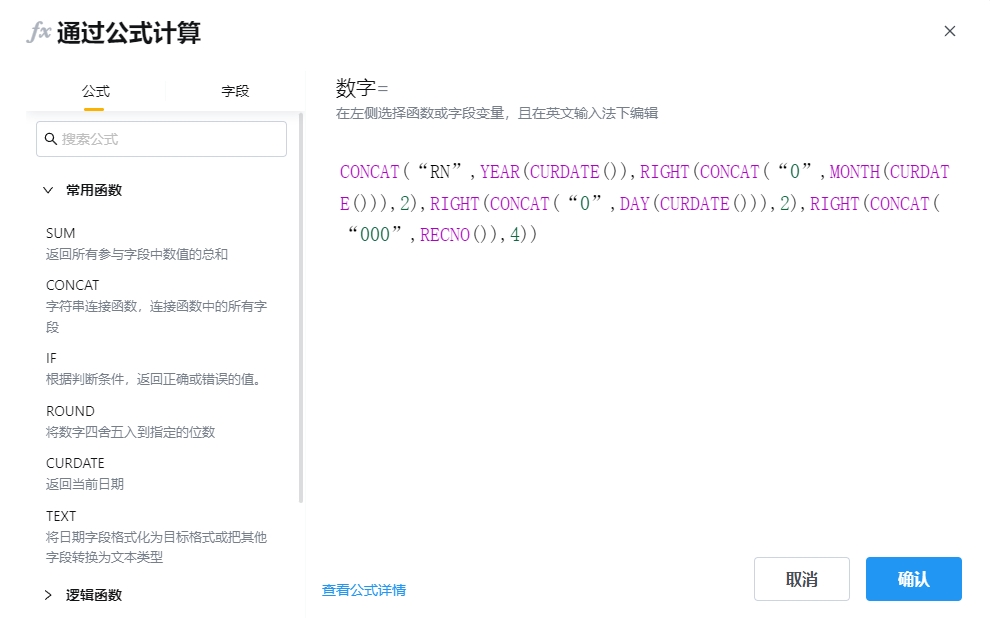Viewport: 990px width, 618px height.
Task: Choose the IF function
Action: point(52,358)
